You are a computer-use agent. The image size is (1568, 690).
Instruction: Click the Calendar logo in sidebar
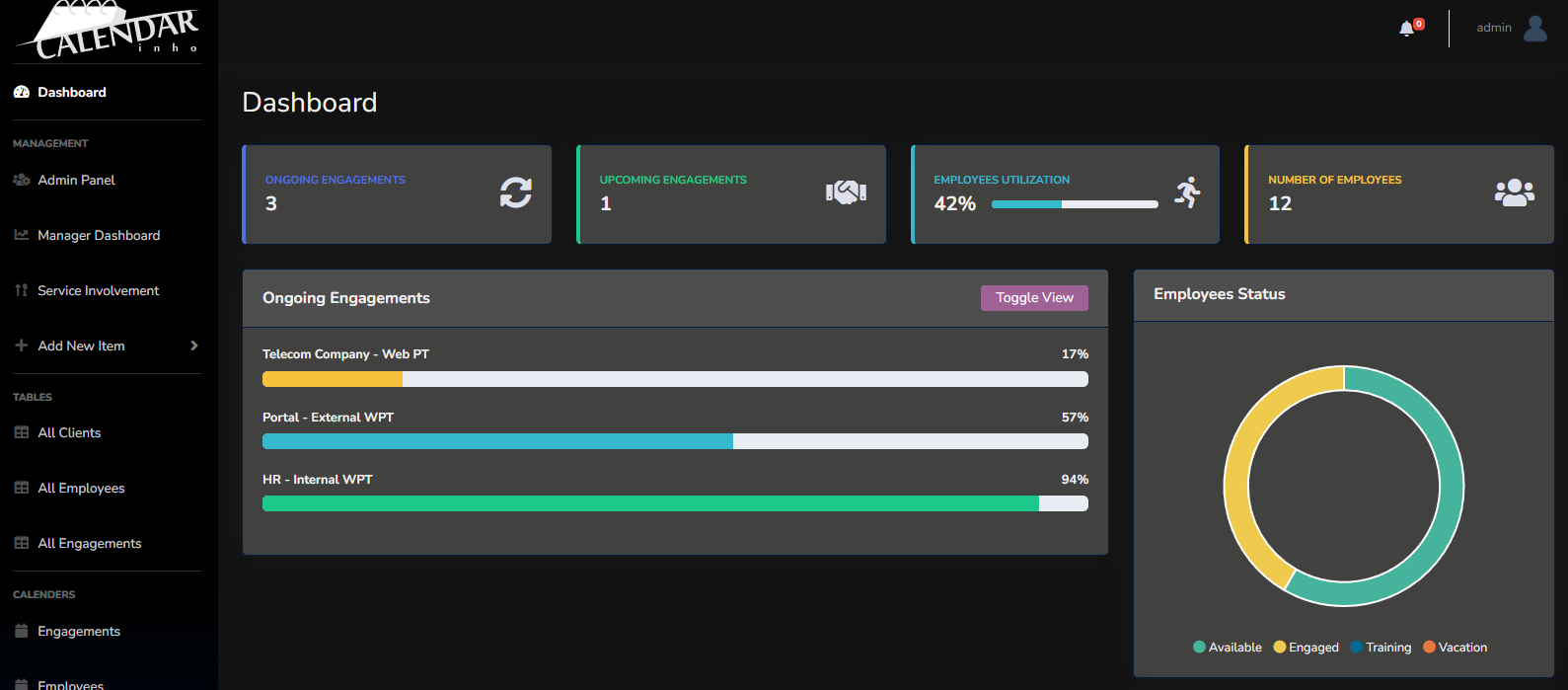click(x=108, y=30)
